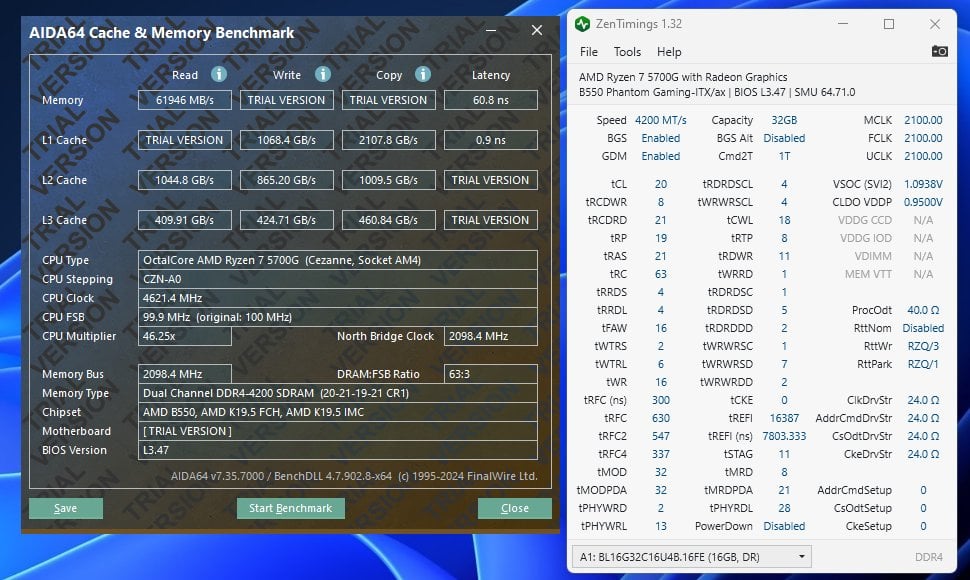Click tRC value 63

(661, 274)
